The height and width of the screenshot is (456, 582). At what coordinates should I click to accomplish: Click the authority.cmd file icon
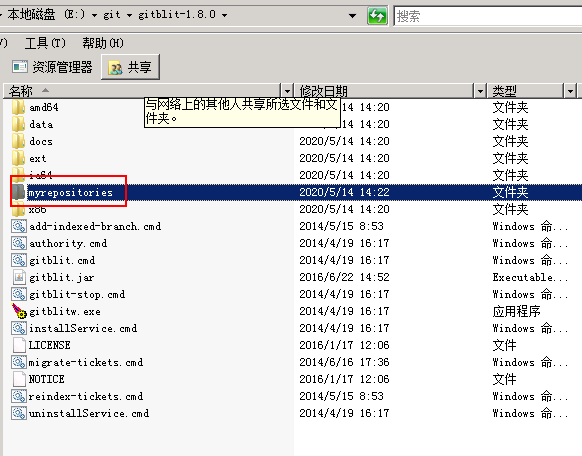(19, 243)
